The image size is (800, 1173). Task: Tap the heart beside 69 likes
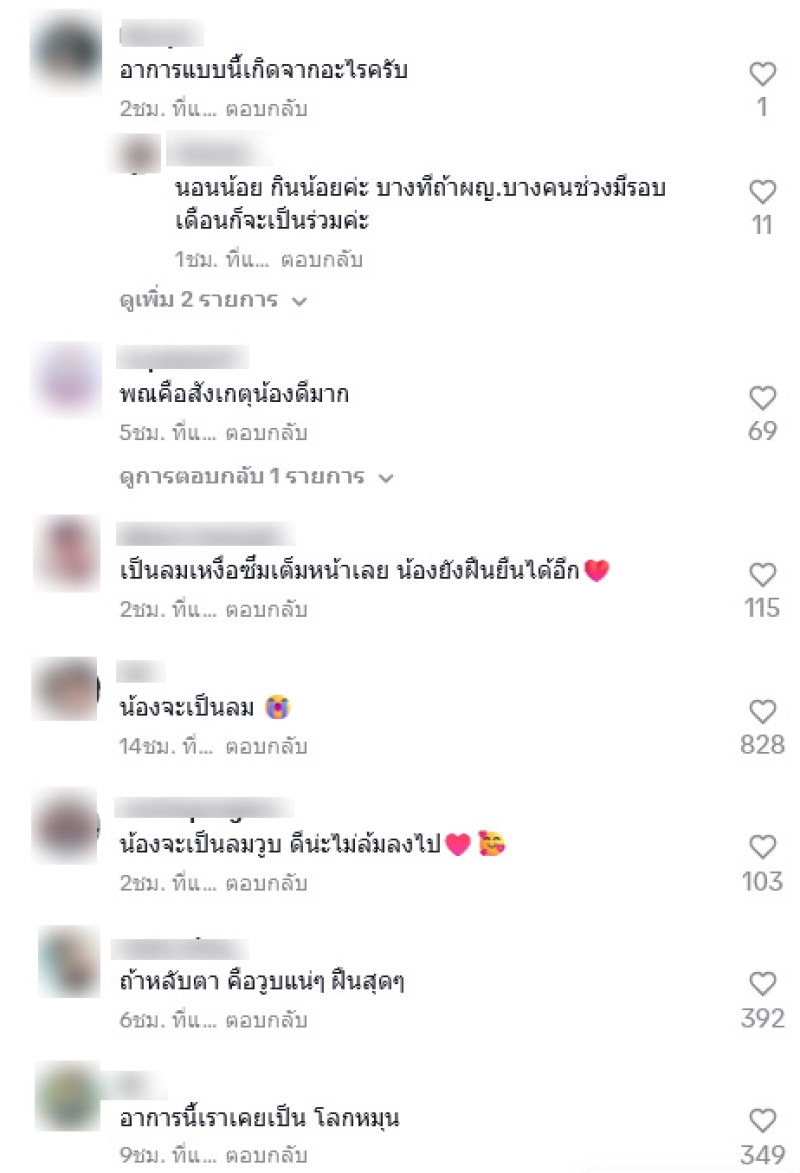point(762,397)
